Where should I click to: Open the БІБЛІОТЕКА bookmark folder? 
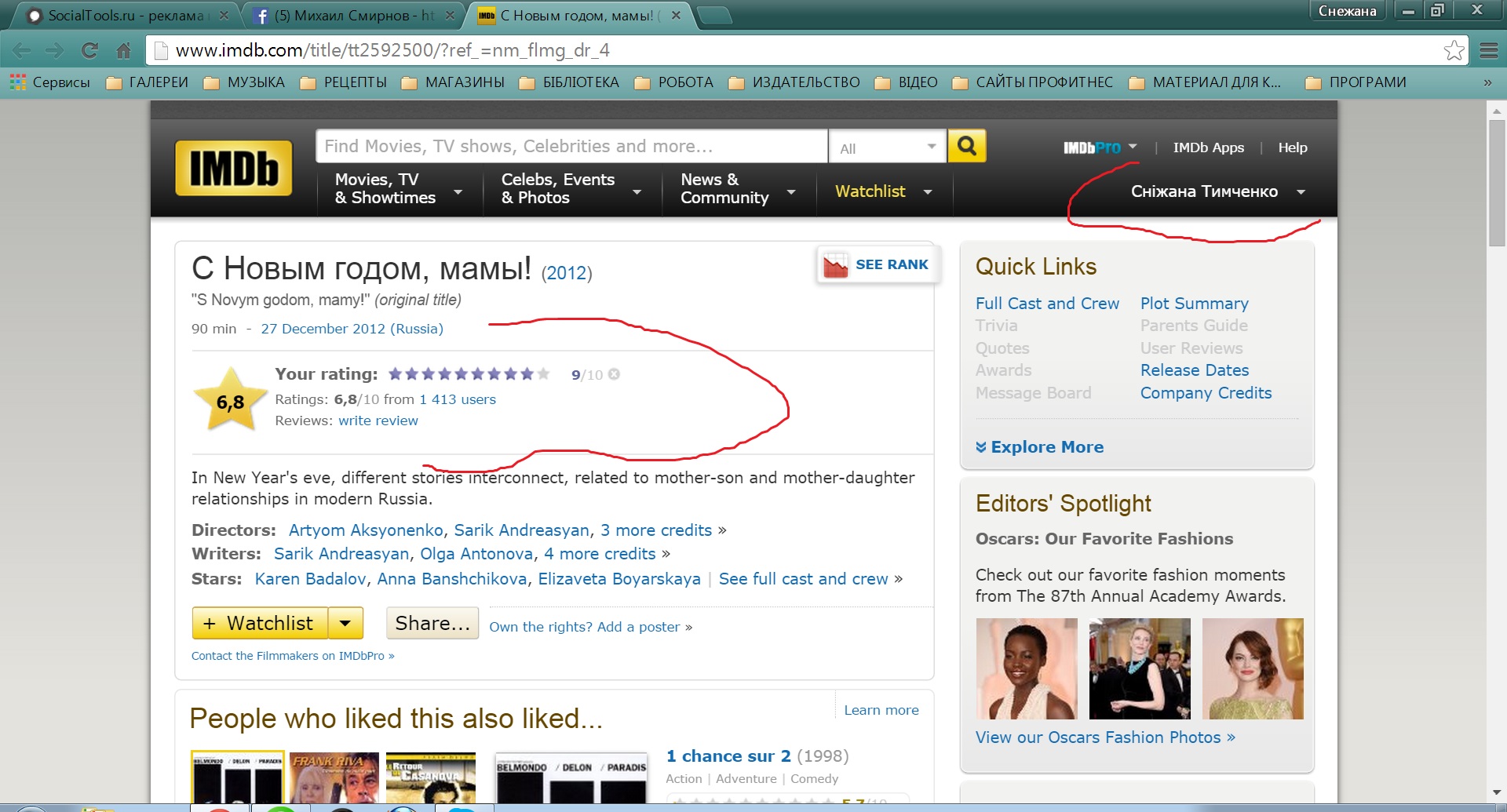(x=568, y=82)
